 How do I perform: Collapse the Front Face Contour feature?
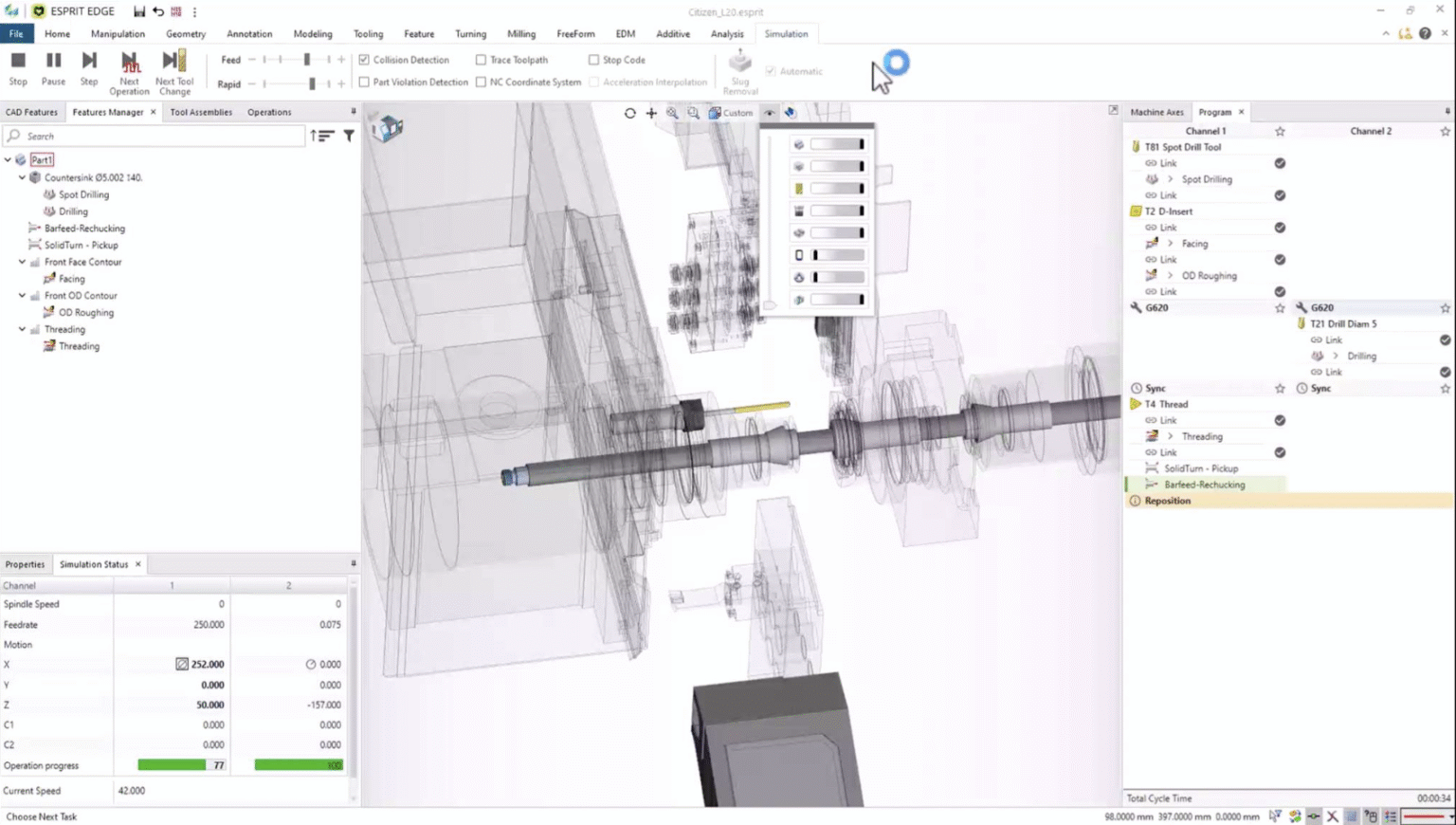[x=21, y=262]
